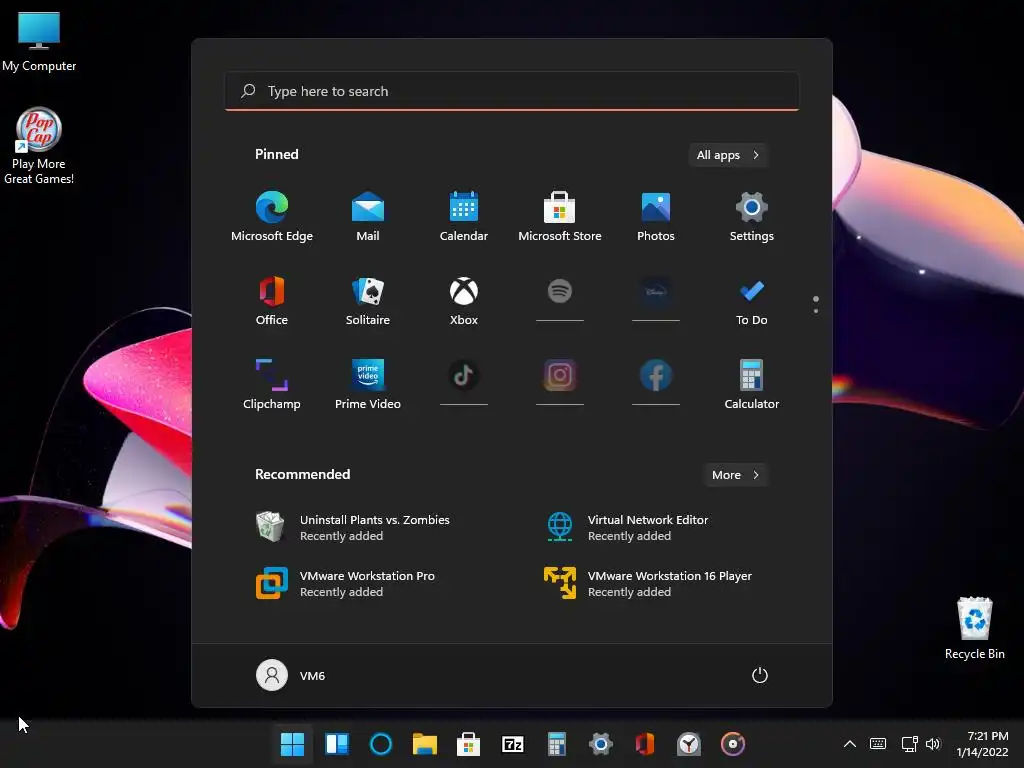The height and width of the screenshot is (768, 1024).
Task: Launch the Photos app
Action: (x=656, y=217)
